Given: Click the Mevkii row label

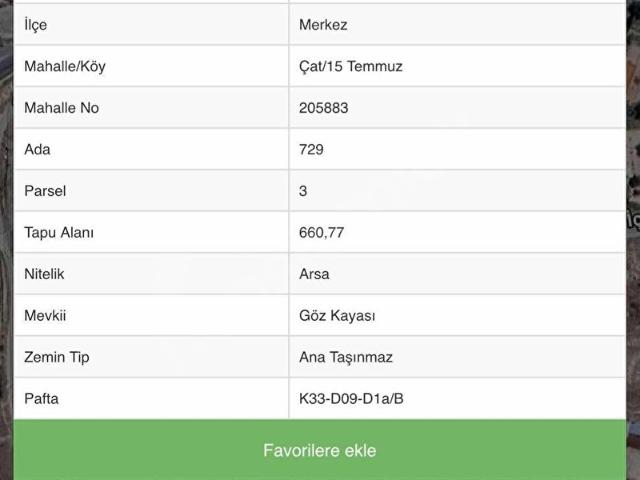Looking at the screenshot, I should [45, 316].
